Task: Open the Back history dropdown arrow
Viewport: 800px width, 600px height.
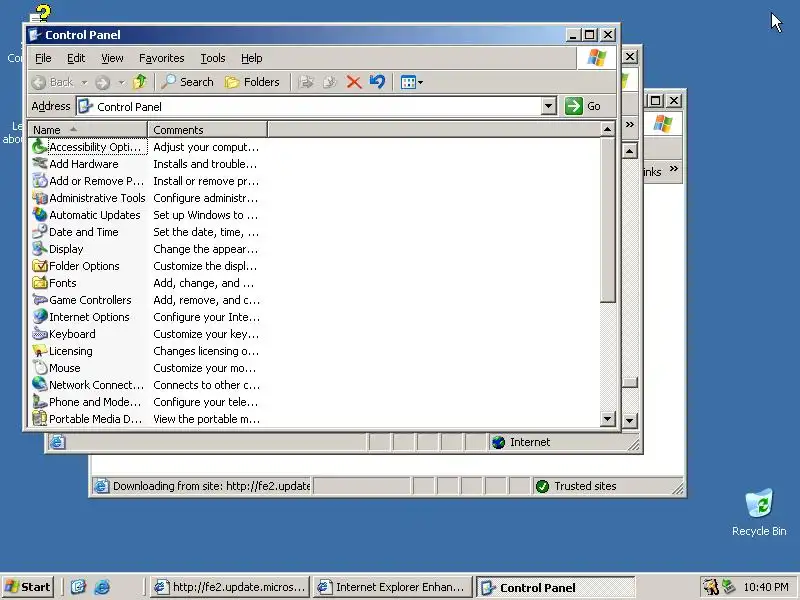Action: tap(84, 82)
